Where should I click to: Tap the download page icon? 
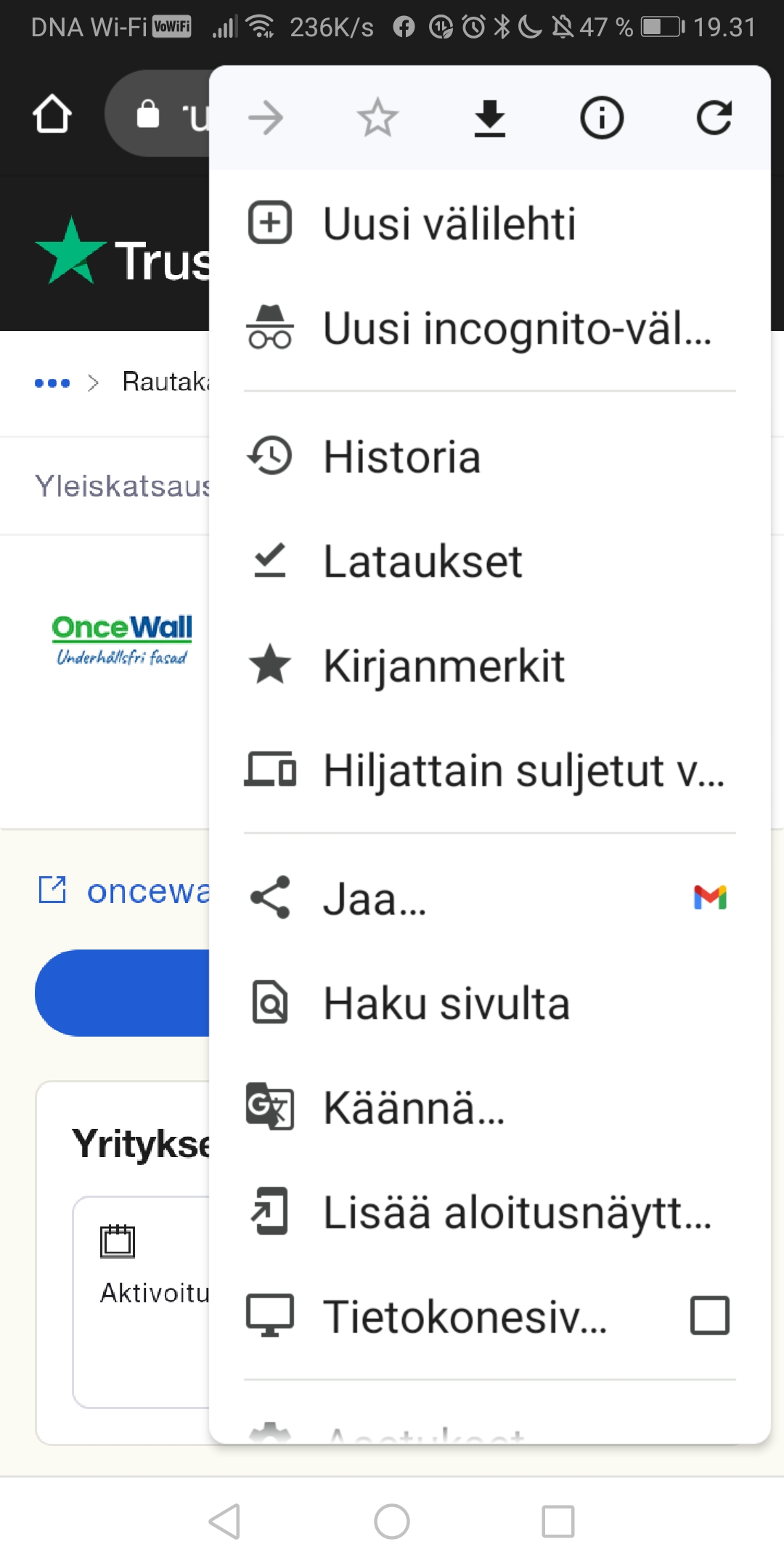coord(490,118)
